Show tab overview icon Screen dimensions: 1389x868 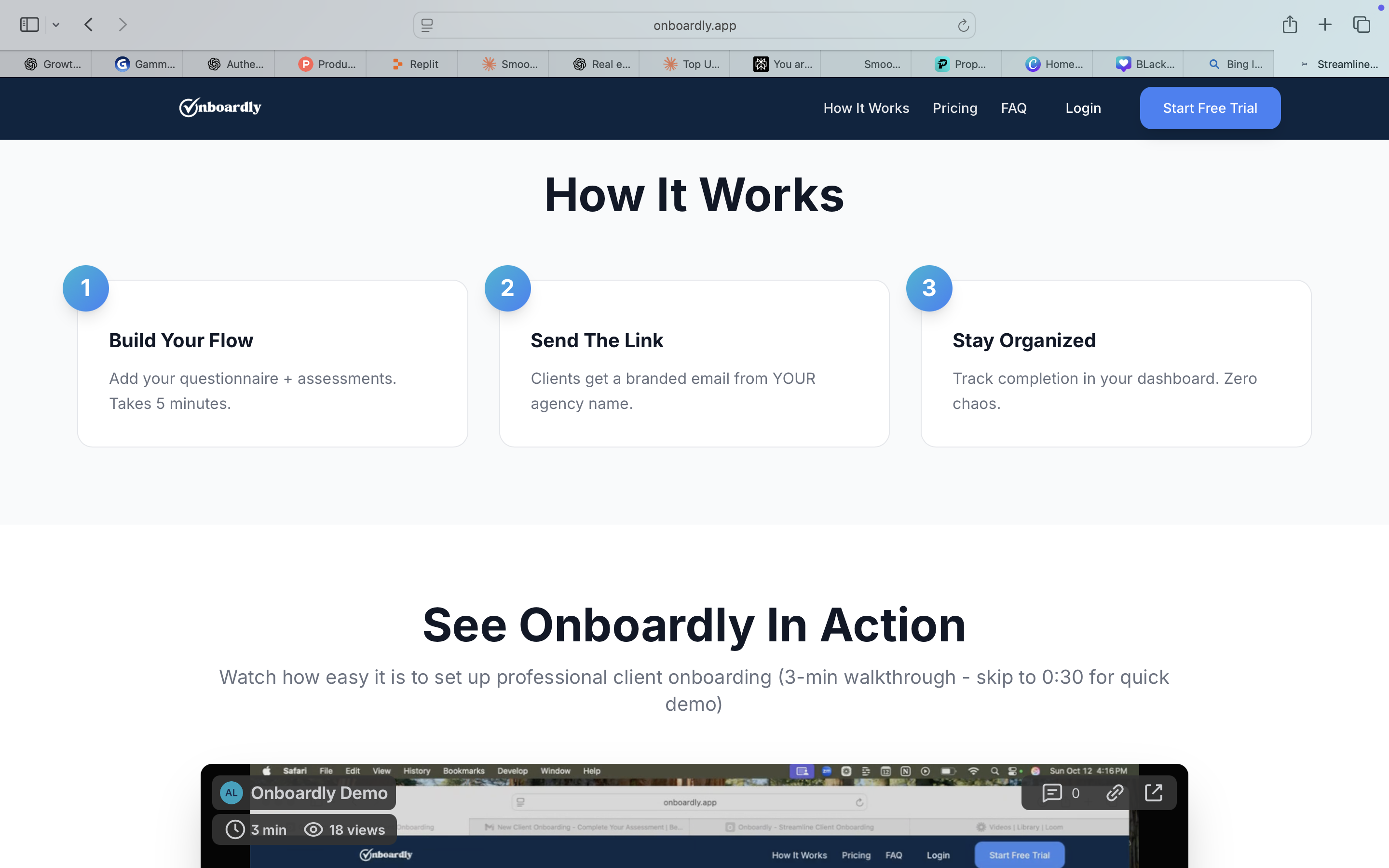pyautogui.click(x=1362, y=25)
